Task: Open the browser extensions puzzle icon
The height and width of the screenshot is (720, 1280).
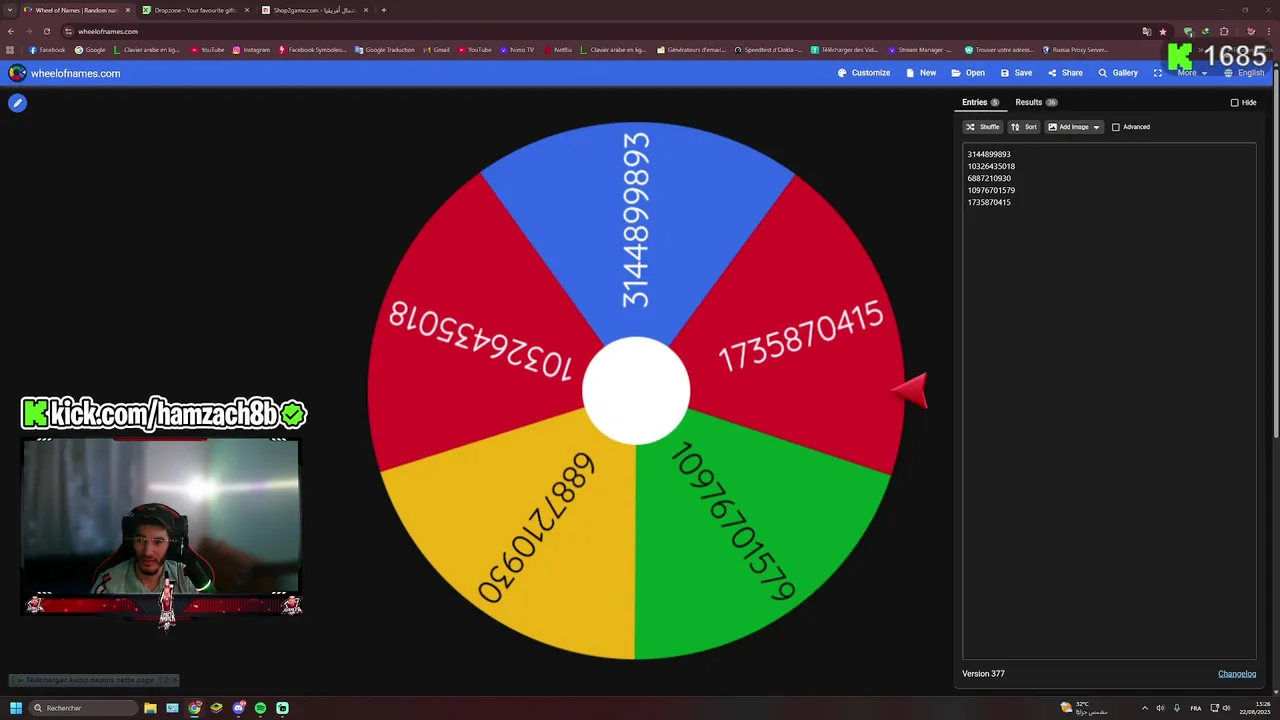Action: [x=1224, y=31]
